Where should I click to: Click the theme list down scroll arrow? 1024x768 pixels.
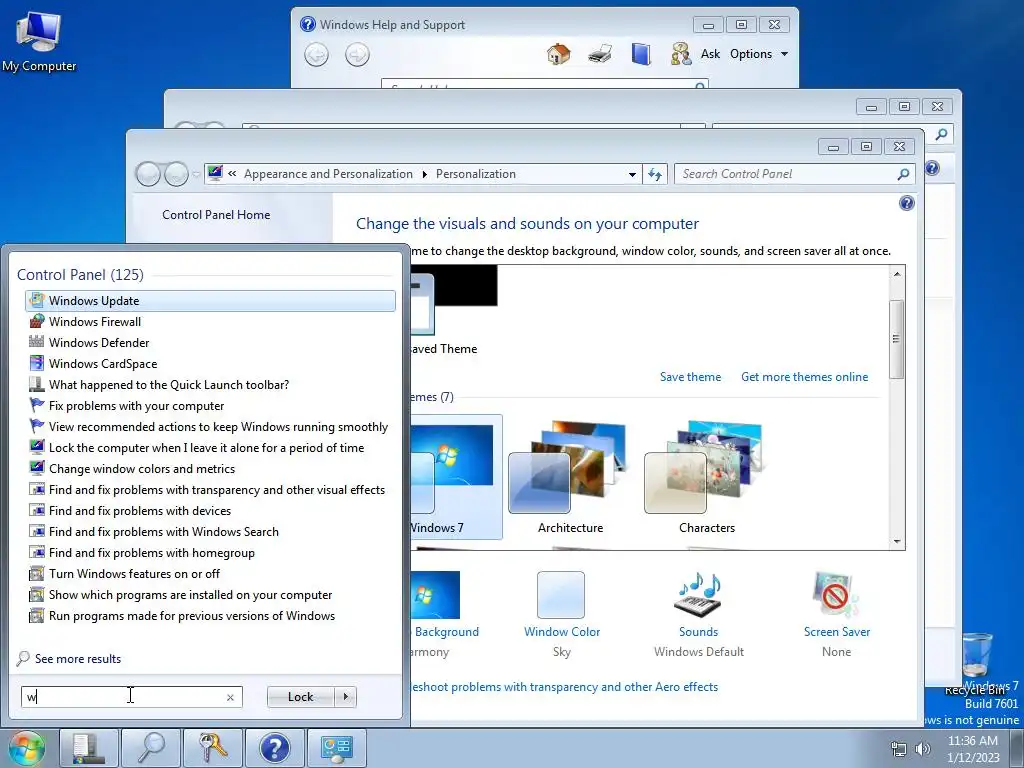click(x=897, y=541)
